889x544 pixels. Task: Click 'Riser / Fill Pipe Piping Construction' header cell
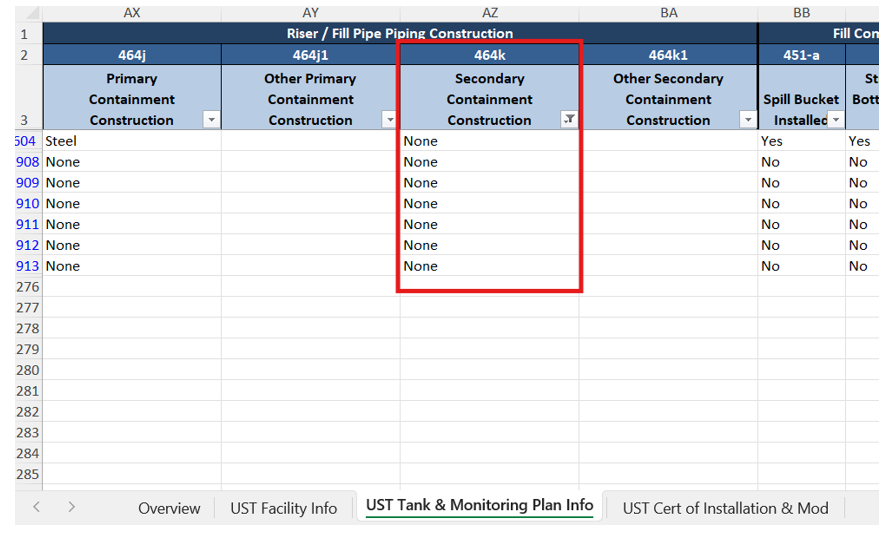[x=400, y=33]
